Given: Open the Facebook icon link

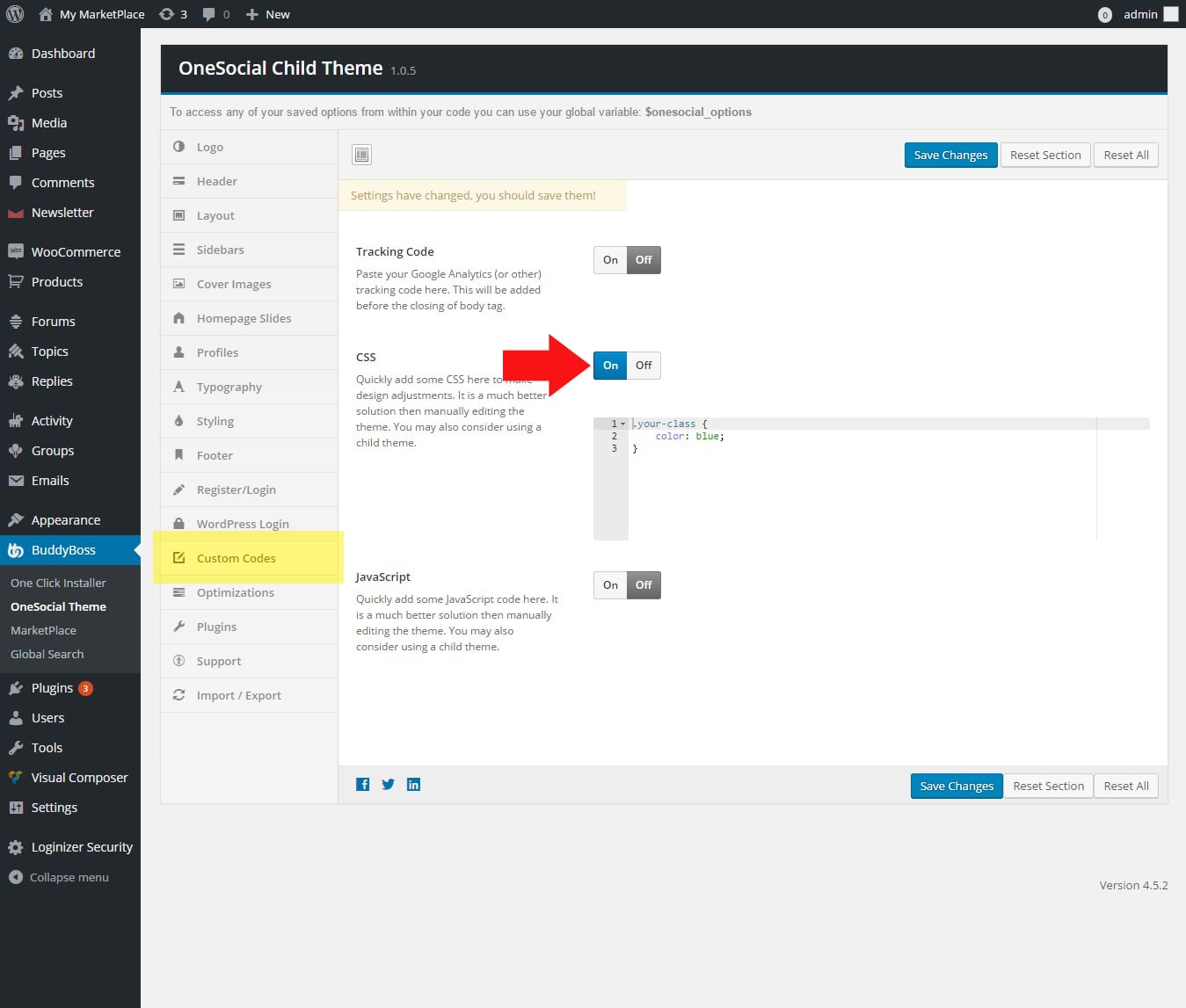Looking at the screenshot, I should click(x=362, y=784).
